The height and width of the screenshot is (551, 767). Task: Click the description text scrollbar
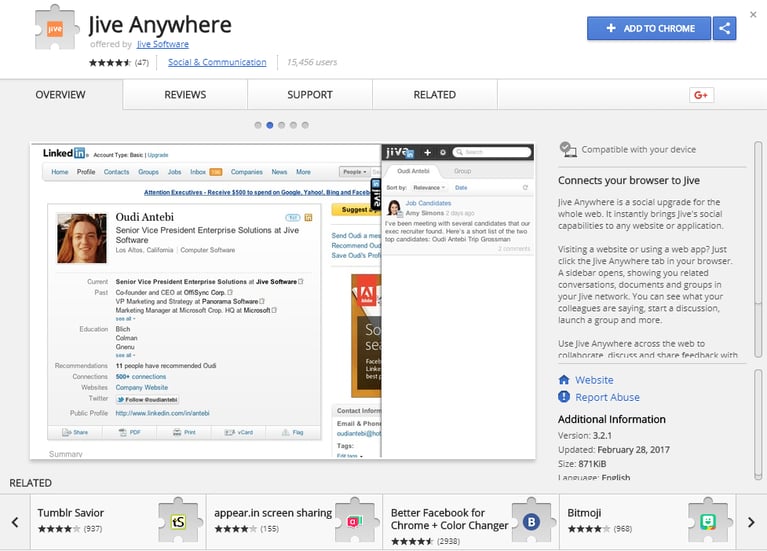tap(758, 250)
